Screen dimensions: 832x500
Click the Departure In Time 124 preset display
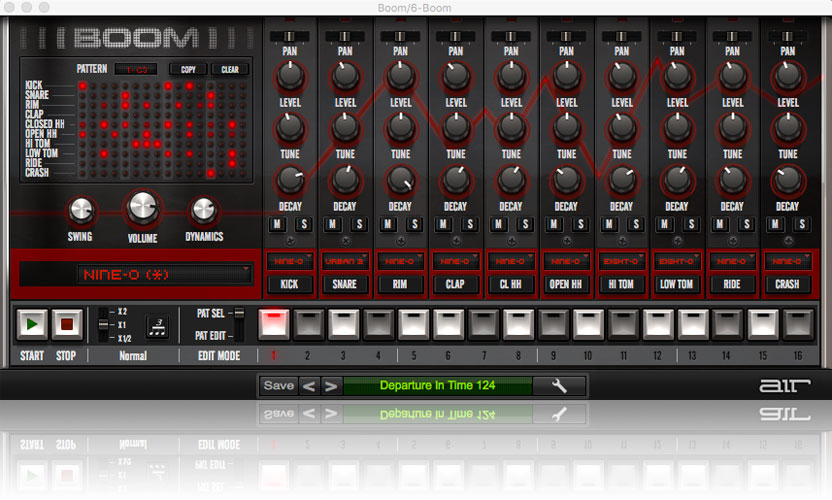click(x=437, y=386)
